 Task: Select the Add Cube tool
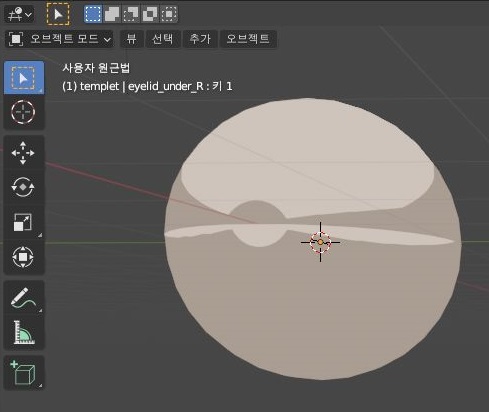pyautogui.click(x=24, y=373)
